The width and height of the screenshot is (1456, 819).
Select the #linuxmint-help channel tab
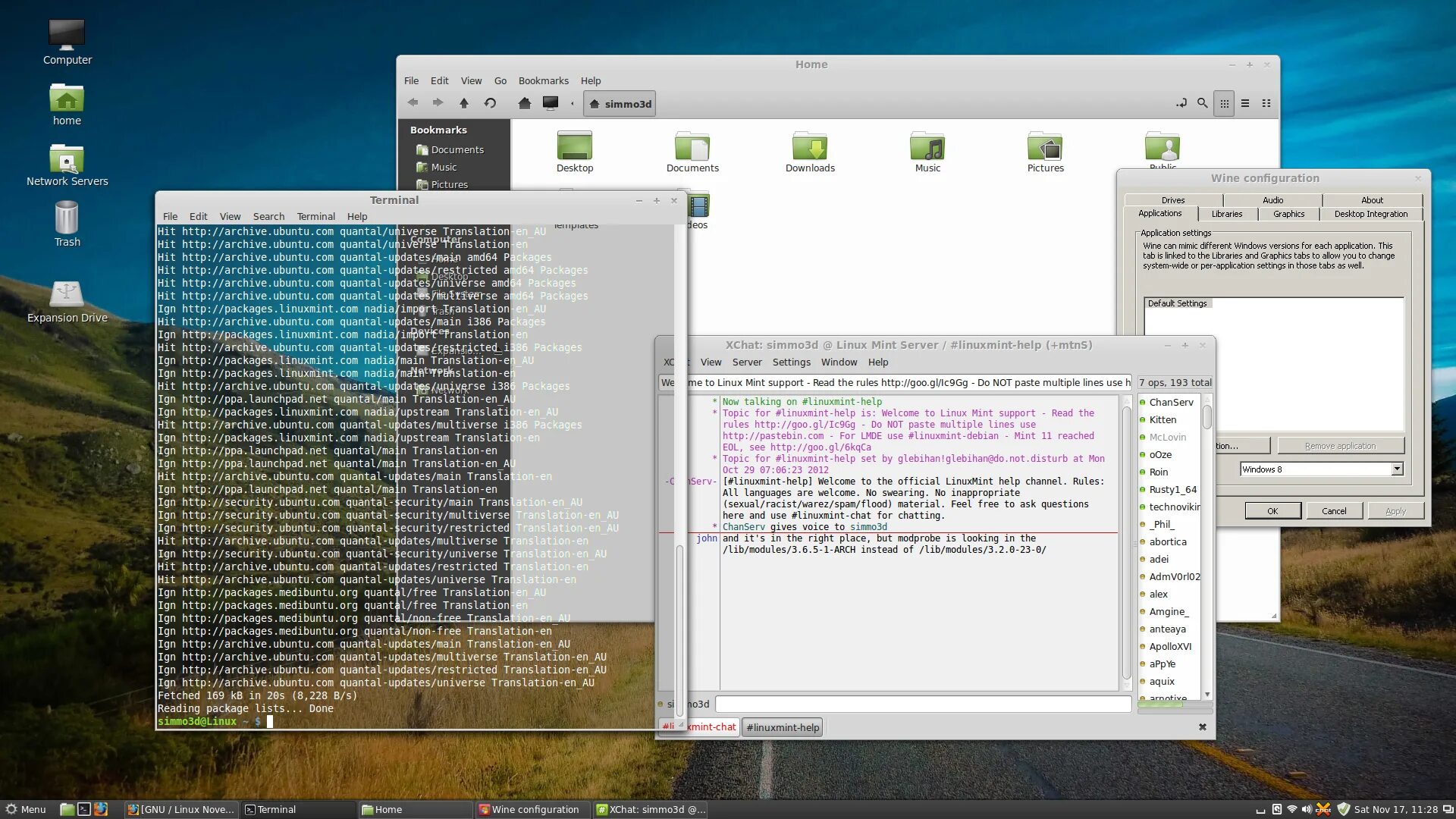click(783, 727)
